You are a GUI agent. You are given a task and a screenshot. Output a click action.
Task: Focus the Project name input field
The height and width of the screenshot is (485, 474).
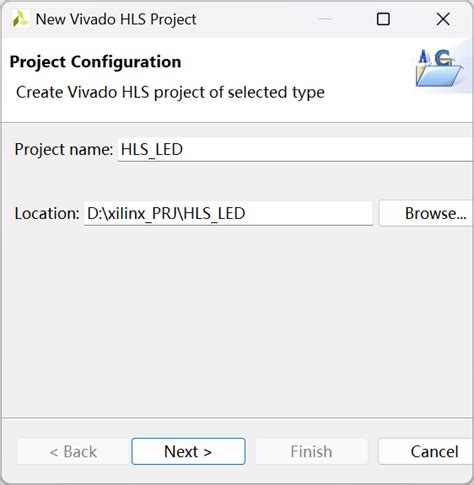coord(296,149)
